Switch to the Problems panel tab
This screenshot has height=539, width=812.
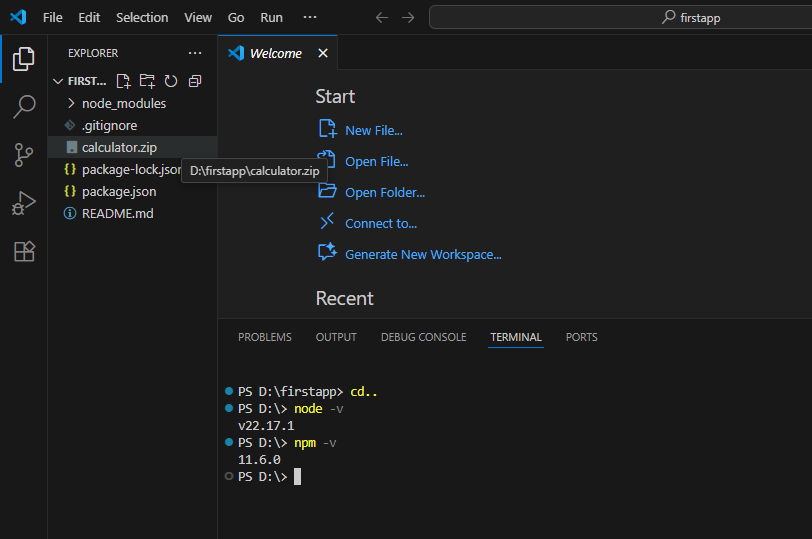click(265, 337)
